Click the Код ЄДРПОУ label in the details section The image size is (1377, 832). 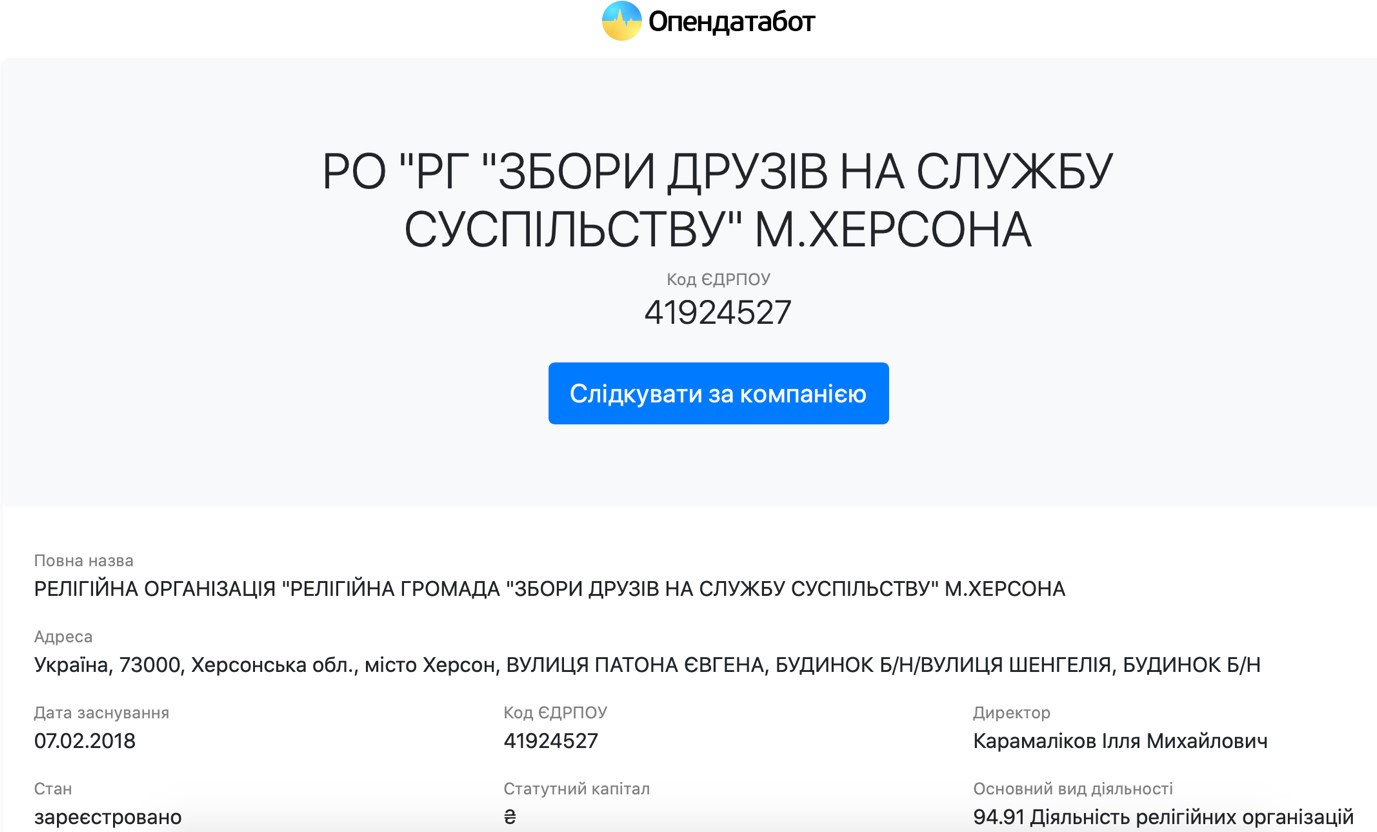(555, 713)
